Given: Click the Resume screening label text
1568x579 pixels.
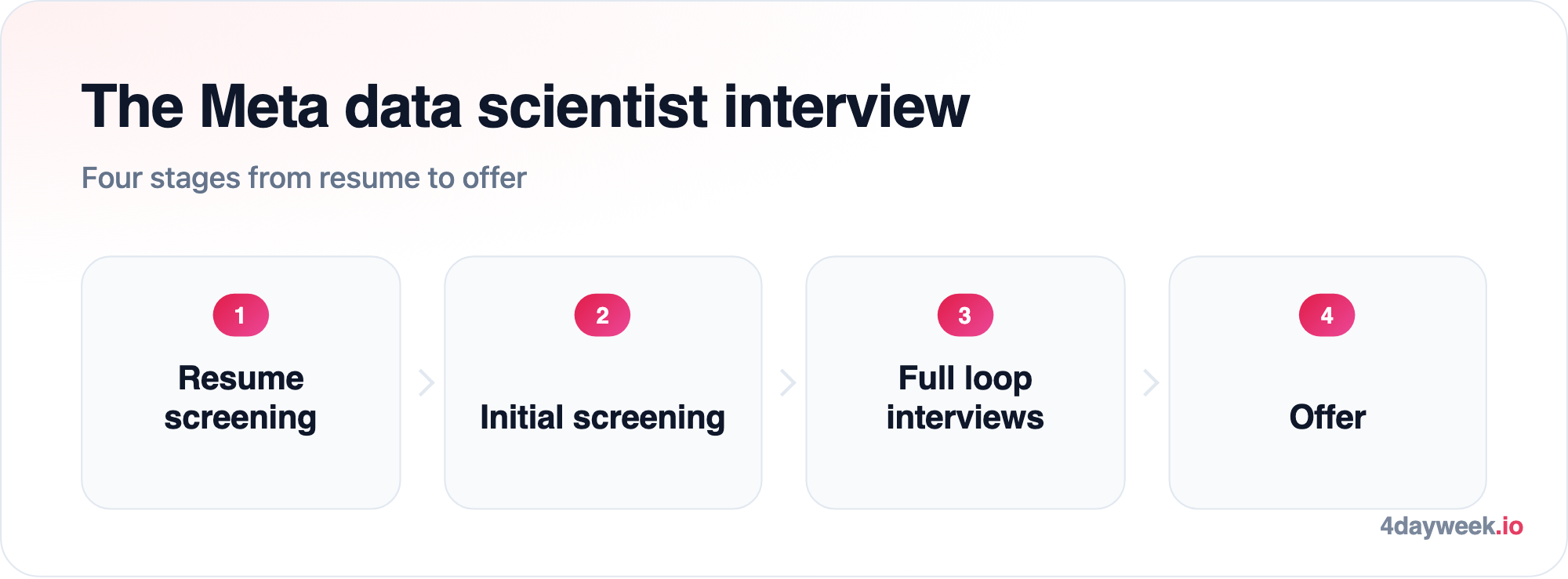Looking at the screenshot, I should [x=241, y=398].
